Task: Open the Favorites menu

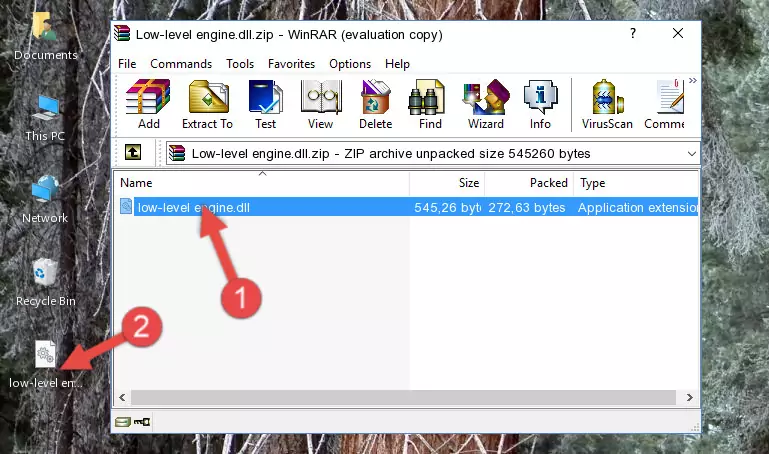Action: 291,64
